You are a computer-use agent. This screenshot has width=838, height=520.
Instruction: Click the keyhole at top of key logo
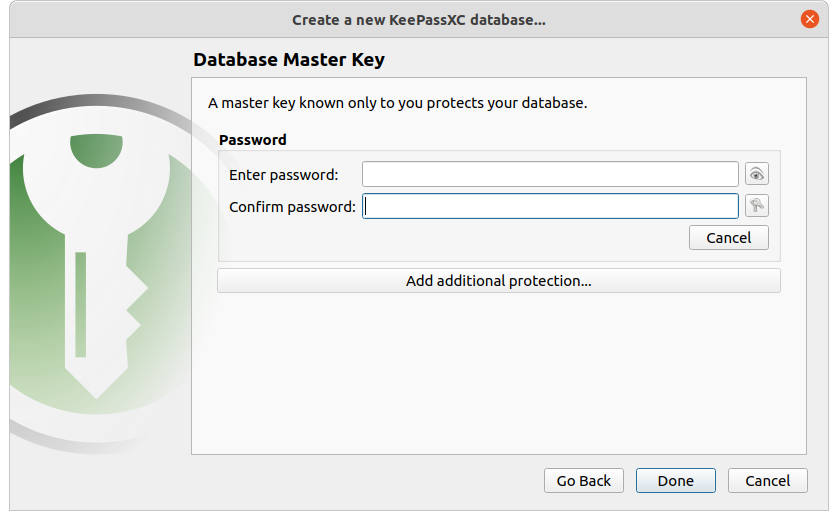pyautogui.click(x=97, y=150)
